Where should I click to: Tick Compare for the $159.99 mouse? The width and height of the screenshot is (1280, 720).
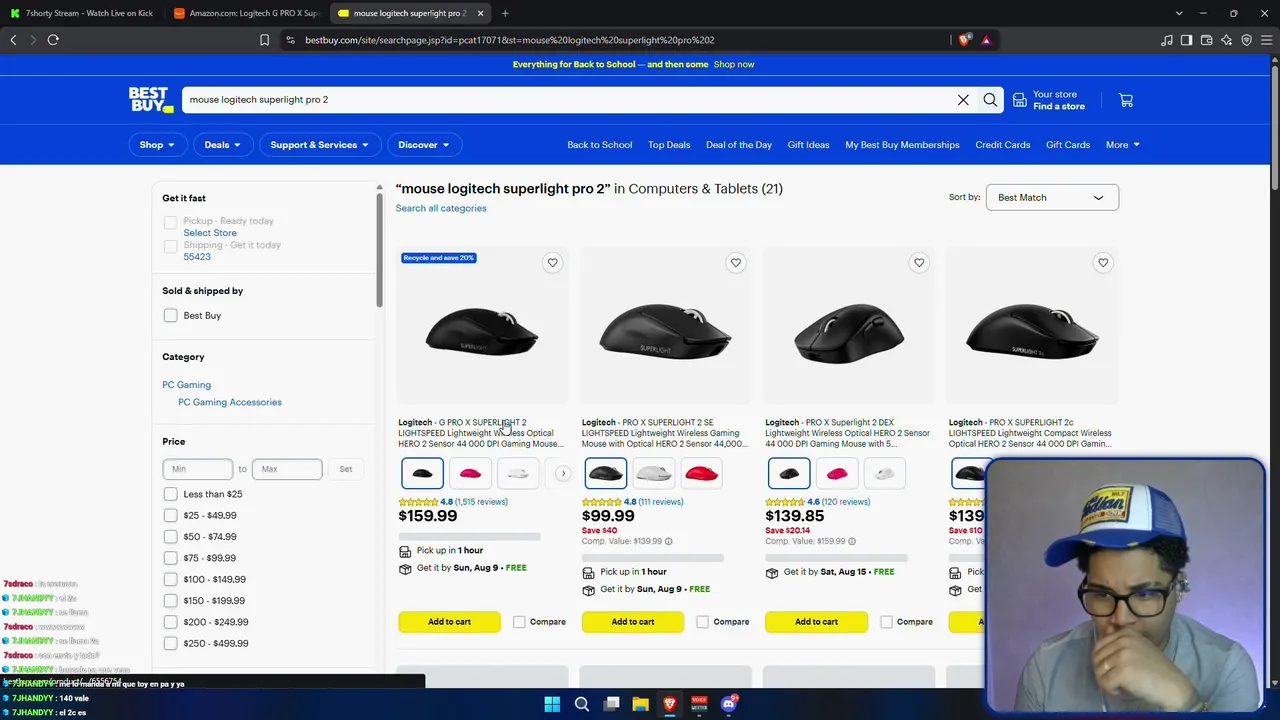pos(519,622)
